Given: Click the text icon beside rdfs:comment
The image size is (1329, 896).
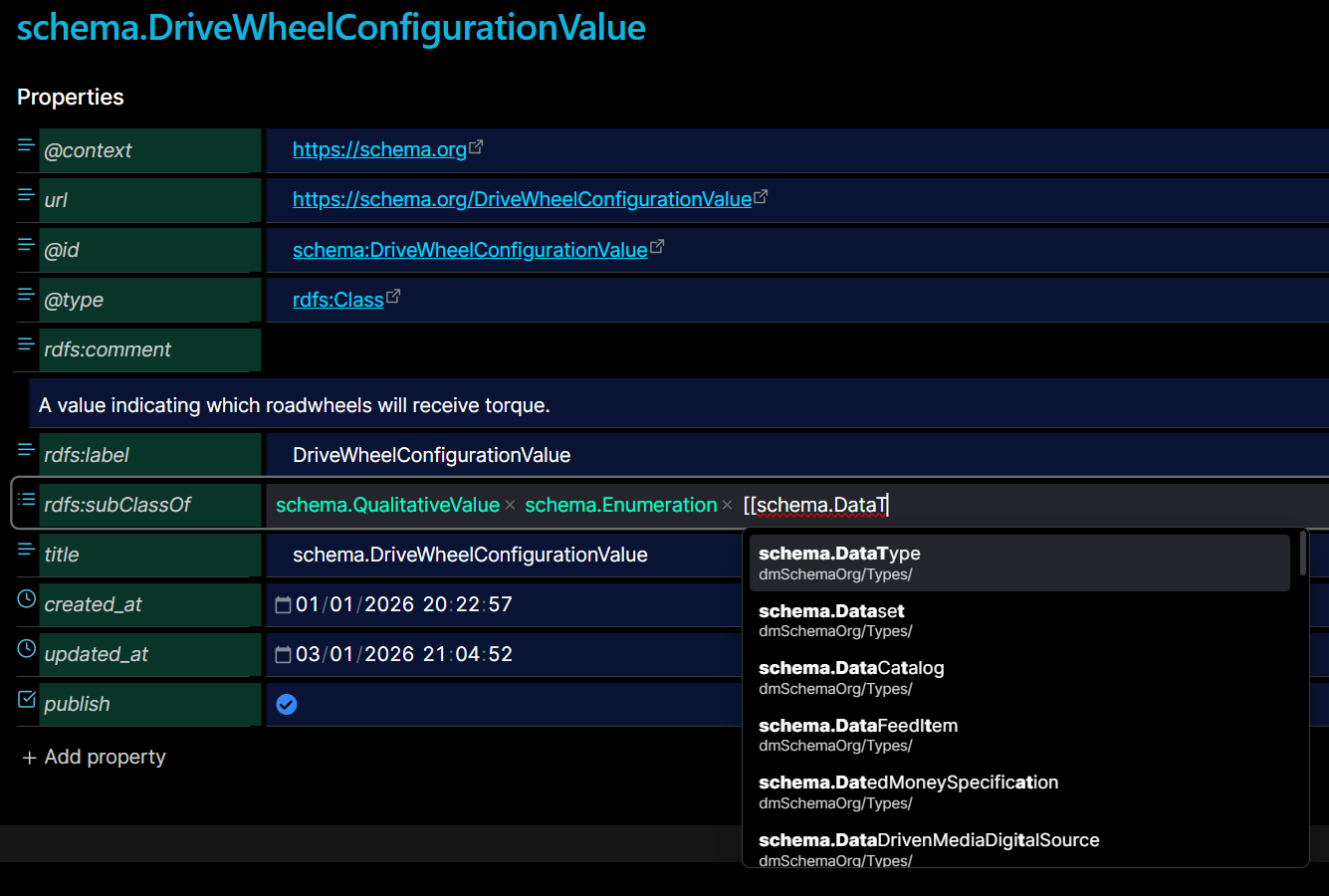Looking at the screenshot, I should click(26, 344).
